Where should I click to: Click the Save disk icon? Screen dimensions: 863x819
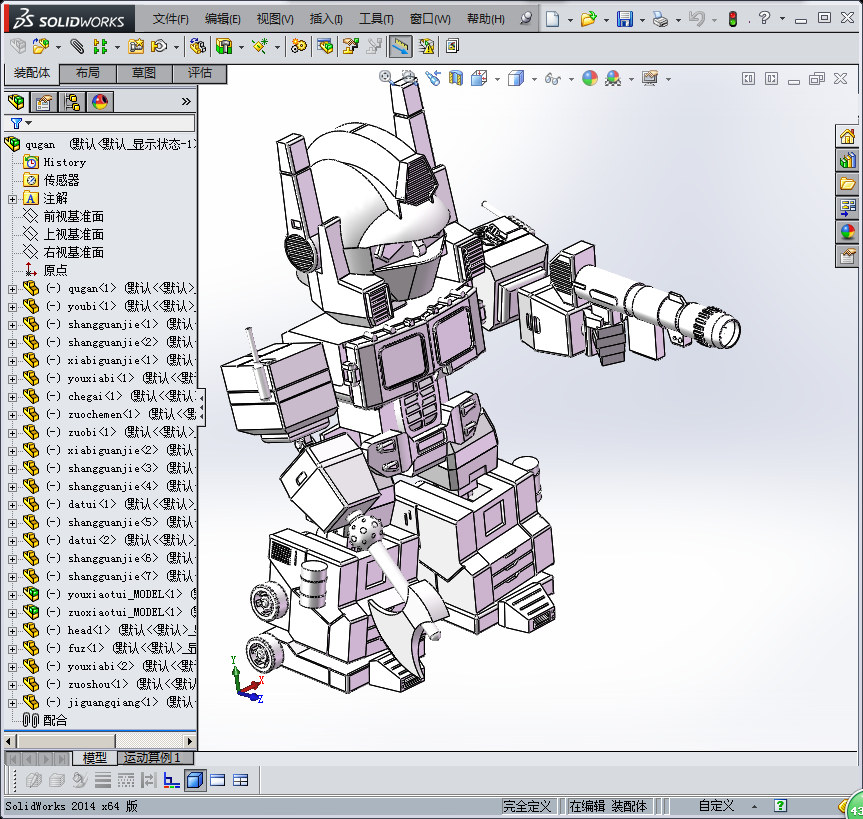tap(625, 19)
